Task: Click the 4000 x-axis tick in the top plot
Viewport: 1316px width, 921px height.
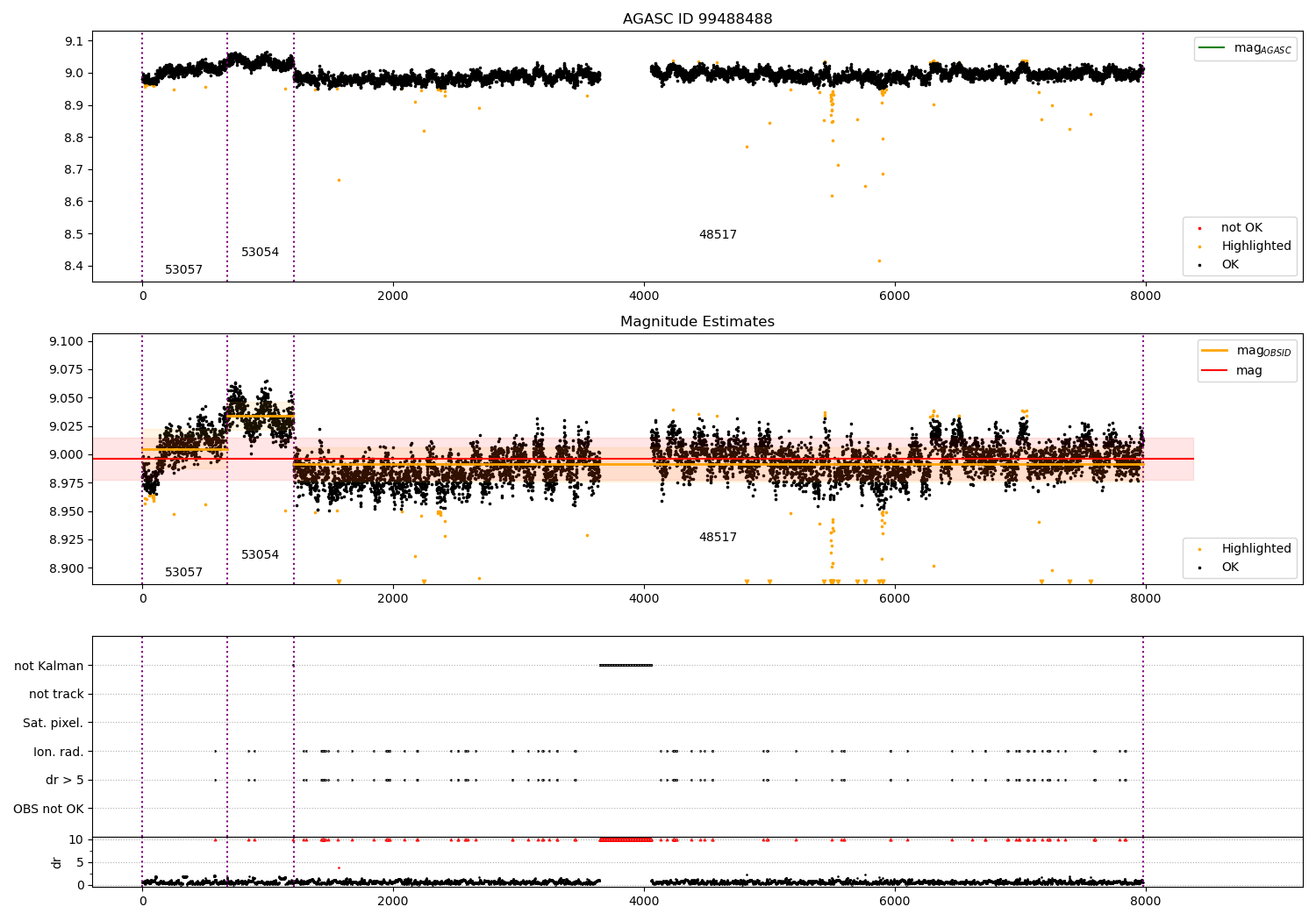Action: click(644, 296)
